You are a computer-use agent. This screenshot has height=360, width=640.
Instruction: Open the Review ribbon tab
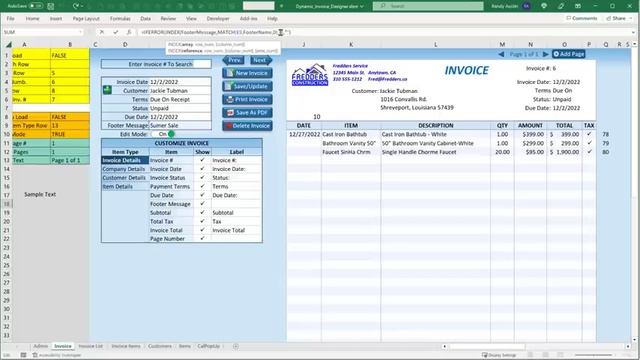point(168,18)
